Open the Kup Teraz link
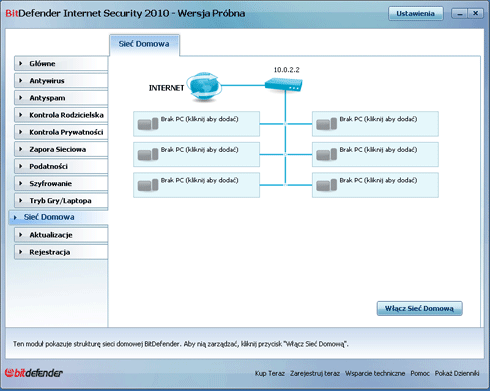490x391 pixels. pos(270,373)
